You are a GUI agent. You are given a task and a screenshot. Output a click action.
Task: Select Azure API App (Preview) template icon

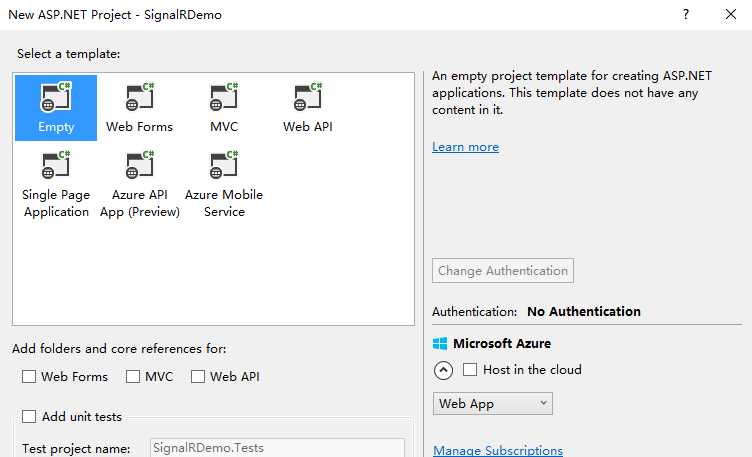140,164
